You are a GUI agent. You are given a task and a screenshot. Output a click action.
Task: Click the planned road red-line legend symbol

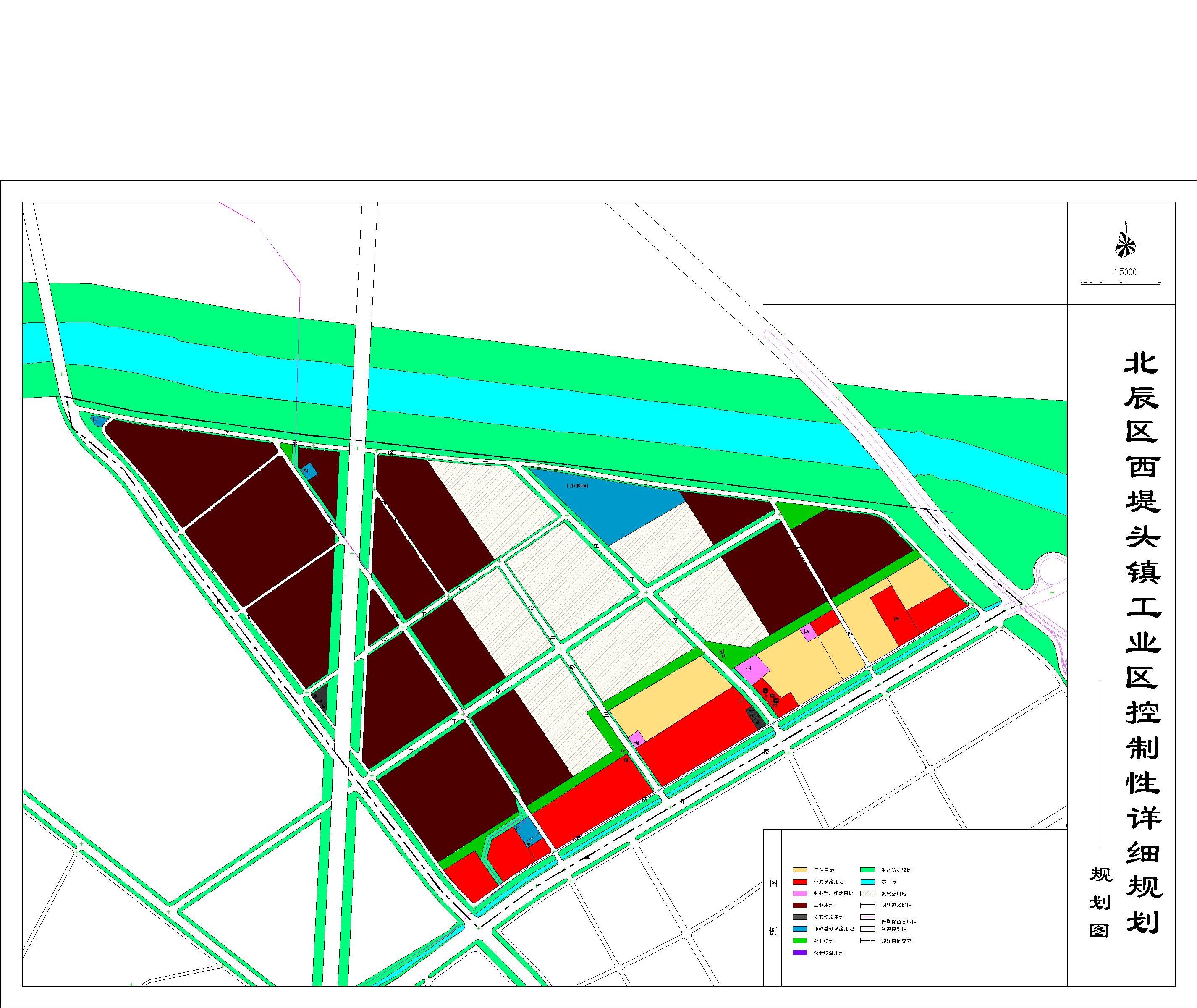(867, 905)
